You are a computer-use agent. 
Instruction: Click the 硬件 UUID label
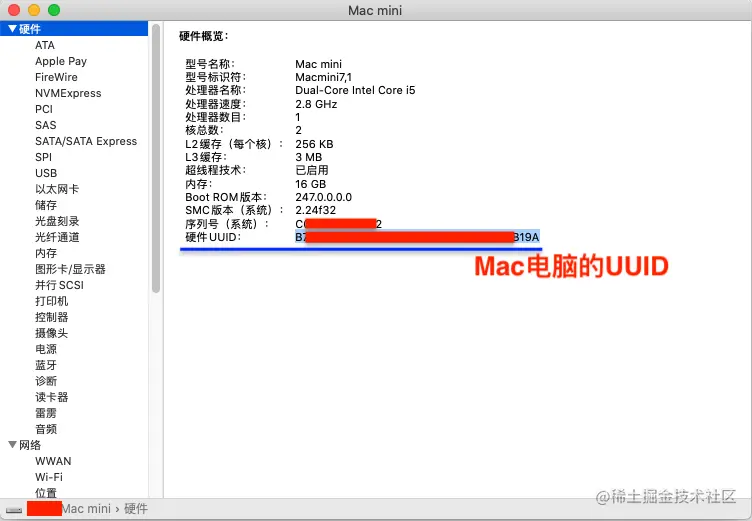click(213, 237)
